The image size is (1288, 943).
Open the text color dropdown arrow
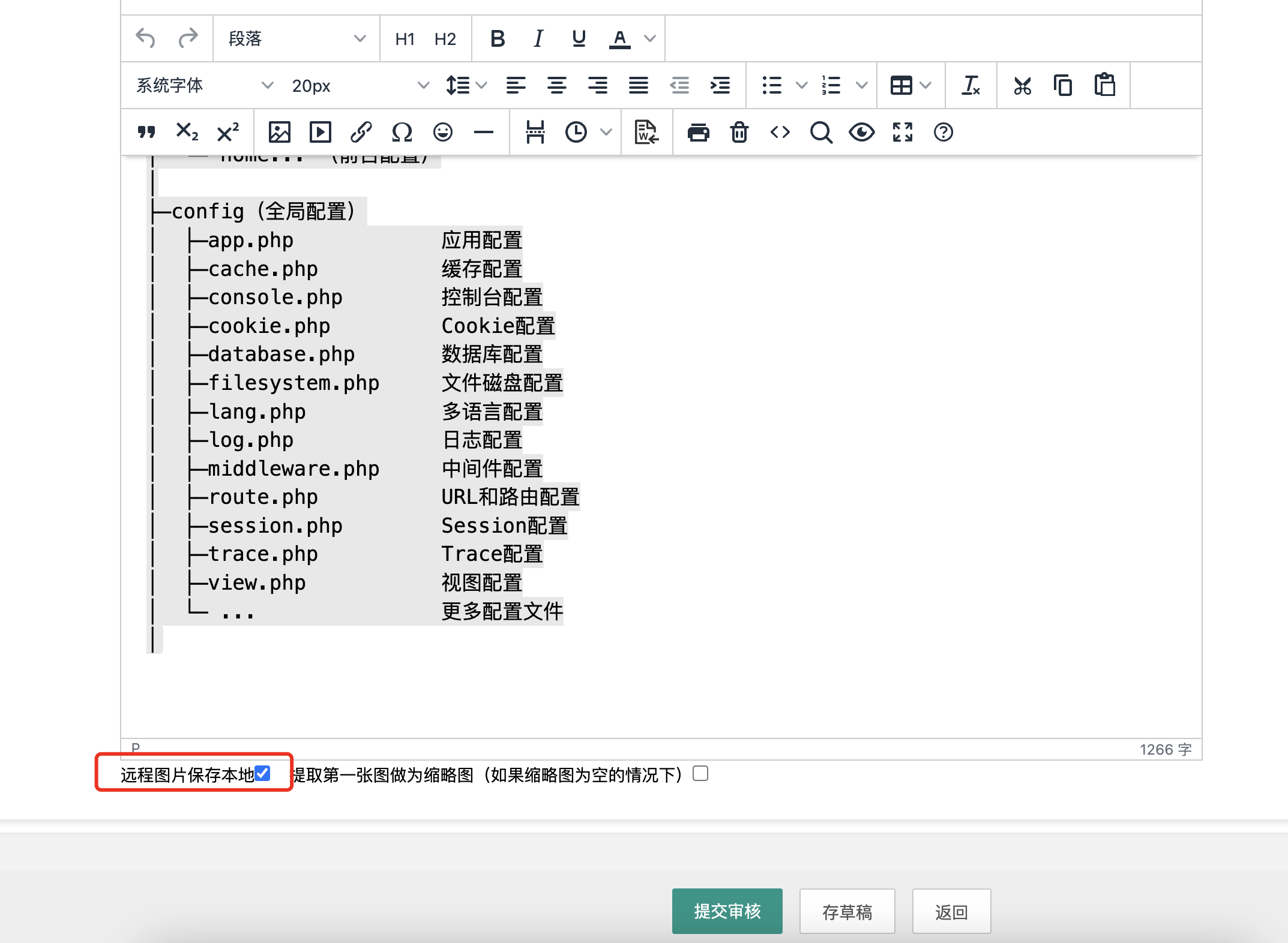point(649,39)
